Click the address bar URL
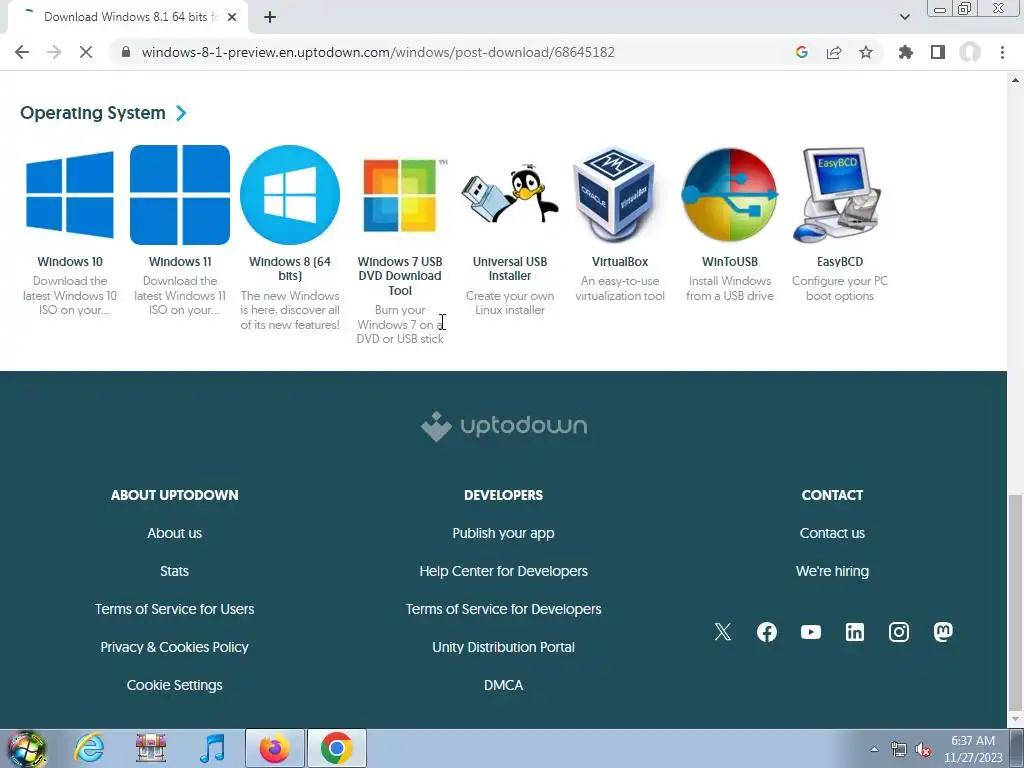The height and width of the screenshot is (768, 1024). pyautogui.click(x=378, y=52)
